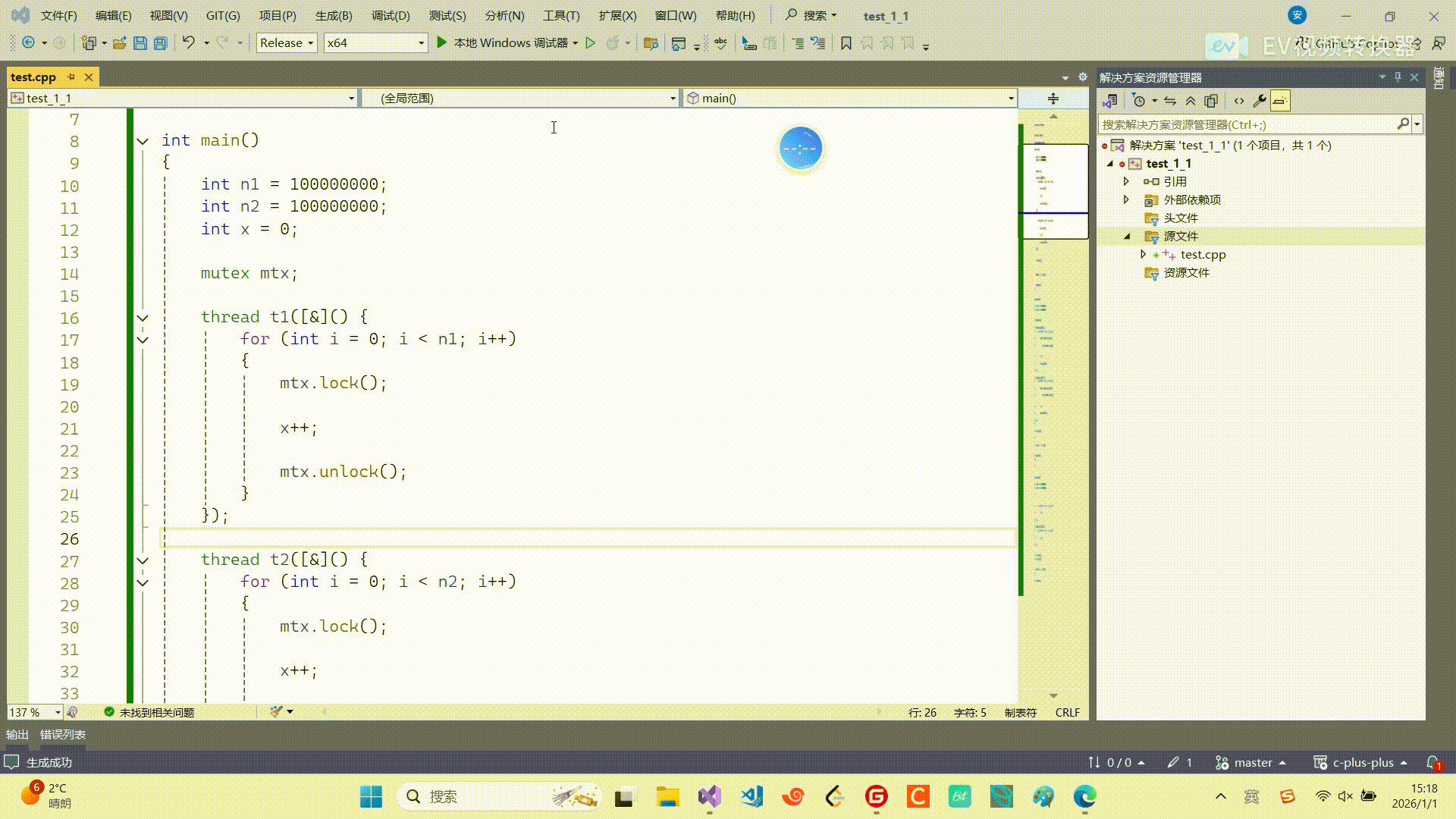Image resolution: width=1456 pixels, height=819 pixels.
Task: Expand the 引用 tree node
Action: (1126, 181)
